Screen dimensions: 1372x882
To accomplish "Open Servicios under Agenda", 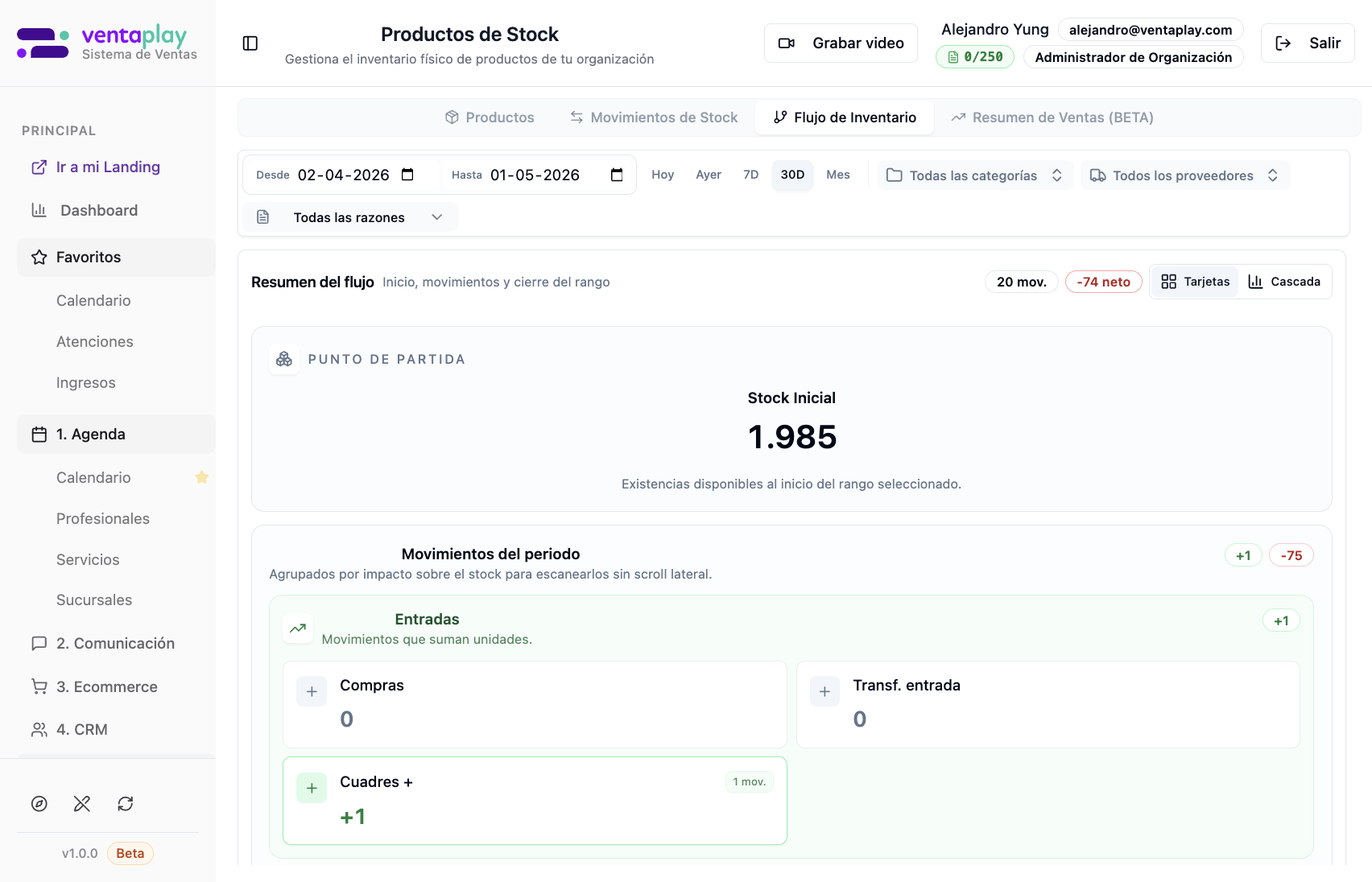I will [88, 559].
